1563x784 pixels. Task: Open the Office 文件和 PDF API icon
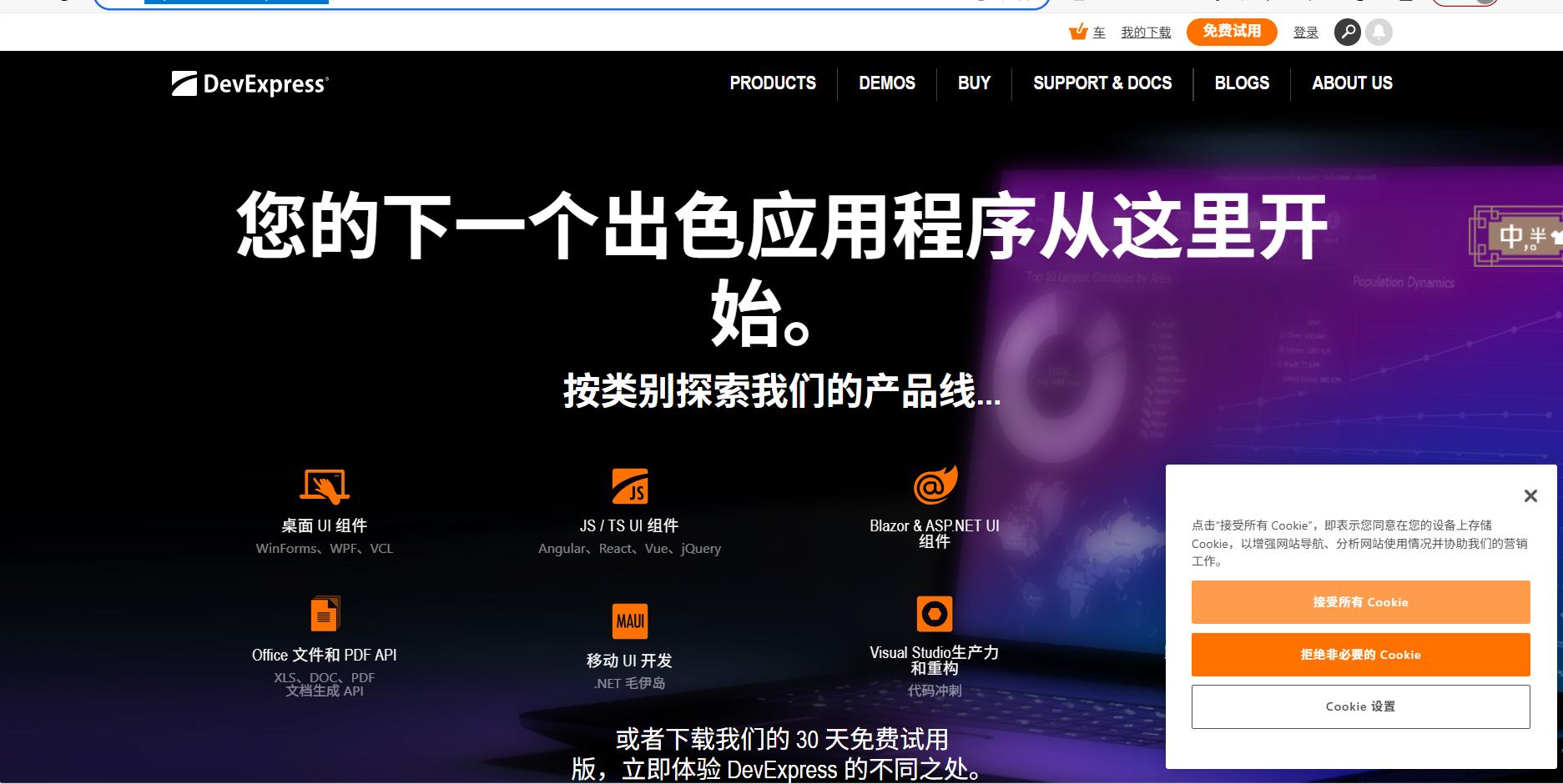[x=325, y=614]
